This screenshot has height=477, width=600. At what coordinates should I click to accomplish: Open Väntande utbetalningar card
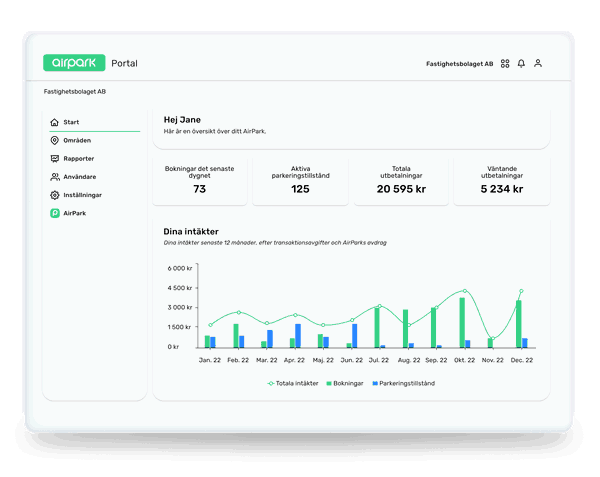click(502, 181)
